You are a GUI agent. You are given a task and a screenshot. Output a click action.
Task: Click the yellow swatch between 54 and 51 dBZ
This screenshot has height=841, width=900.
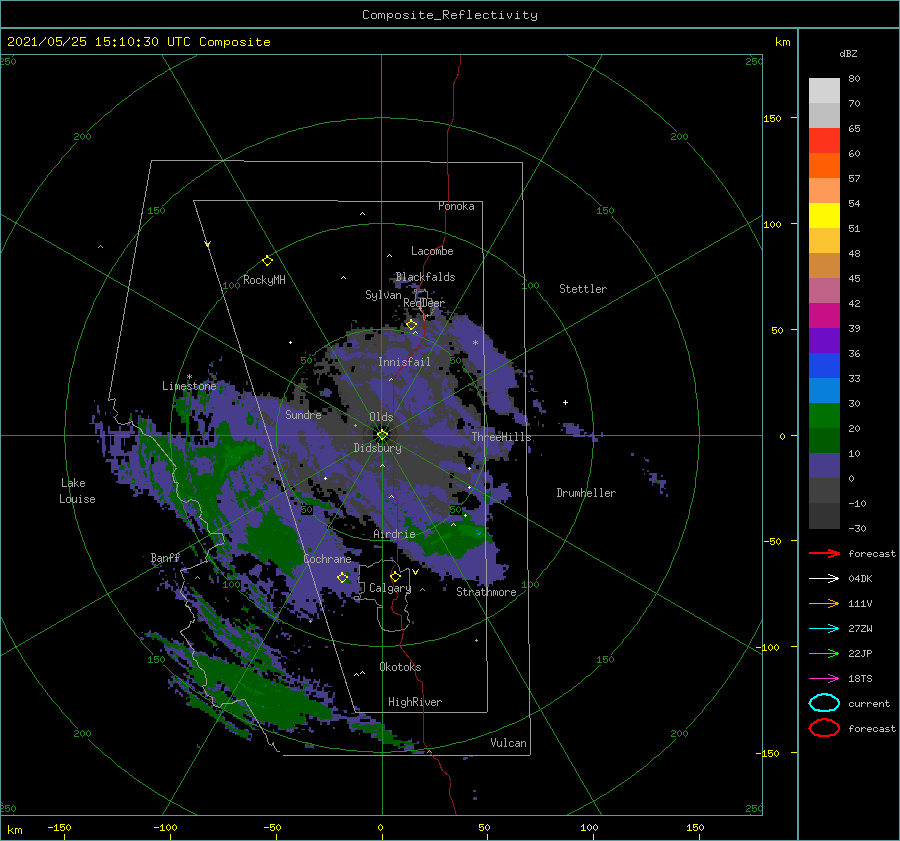(824, 216)
